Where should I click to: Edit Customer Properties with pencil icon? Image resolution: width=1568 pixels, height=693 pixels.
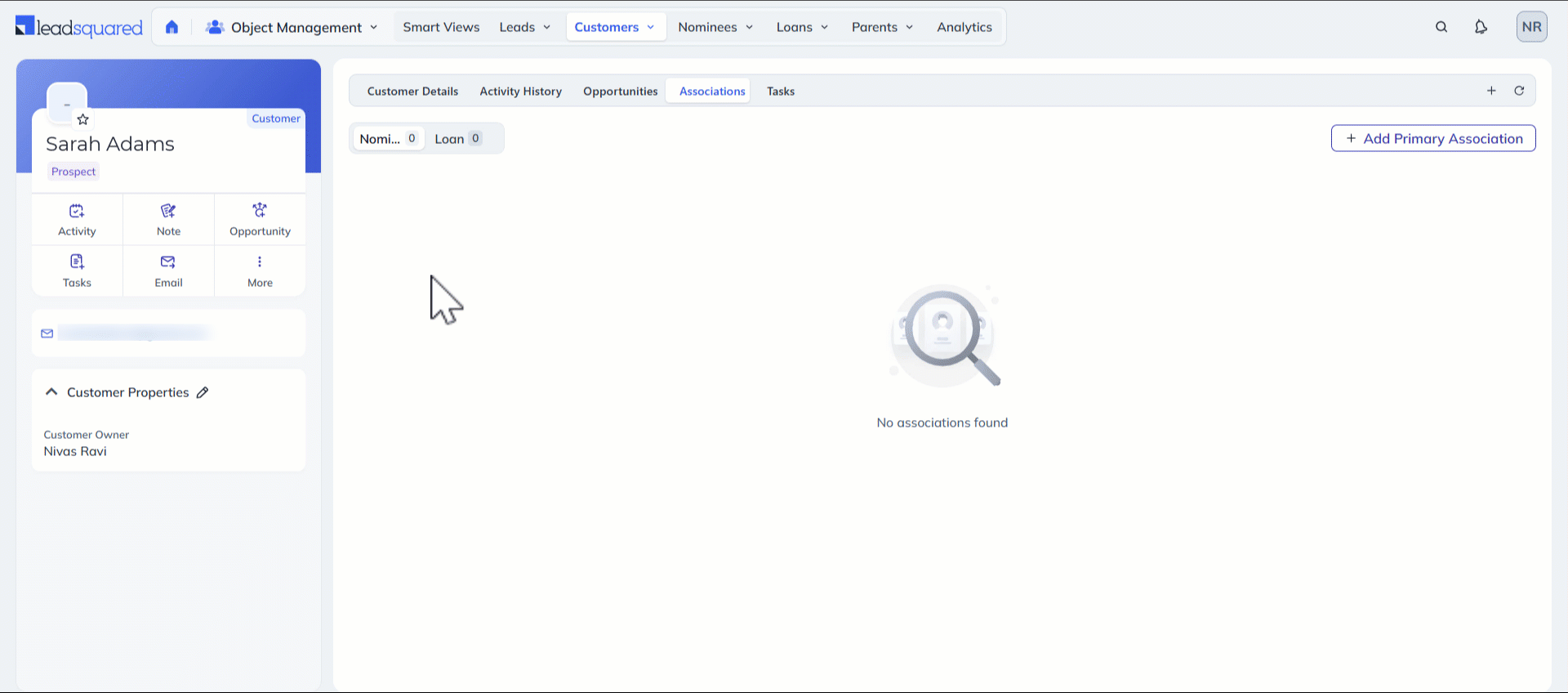tap(203, 392)
